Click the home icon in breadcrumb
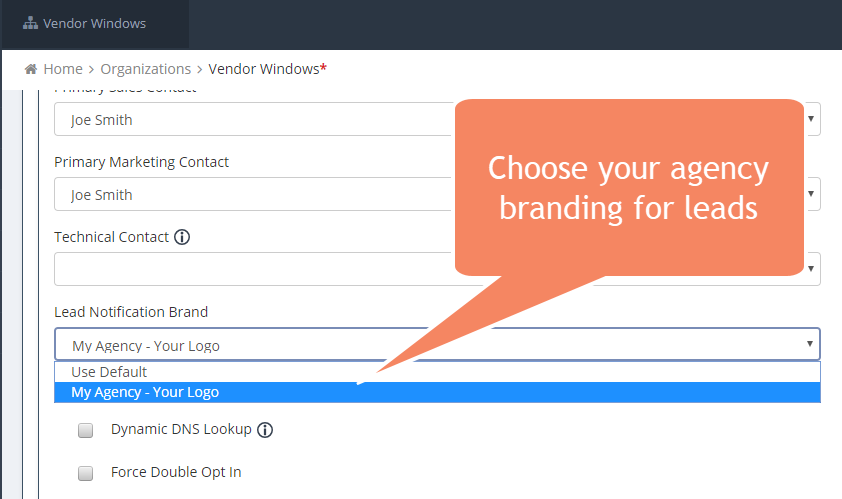The height and width of the screenshot is (499, 842). tap(31, 69)
